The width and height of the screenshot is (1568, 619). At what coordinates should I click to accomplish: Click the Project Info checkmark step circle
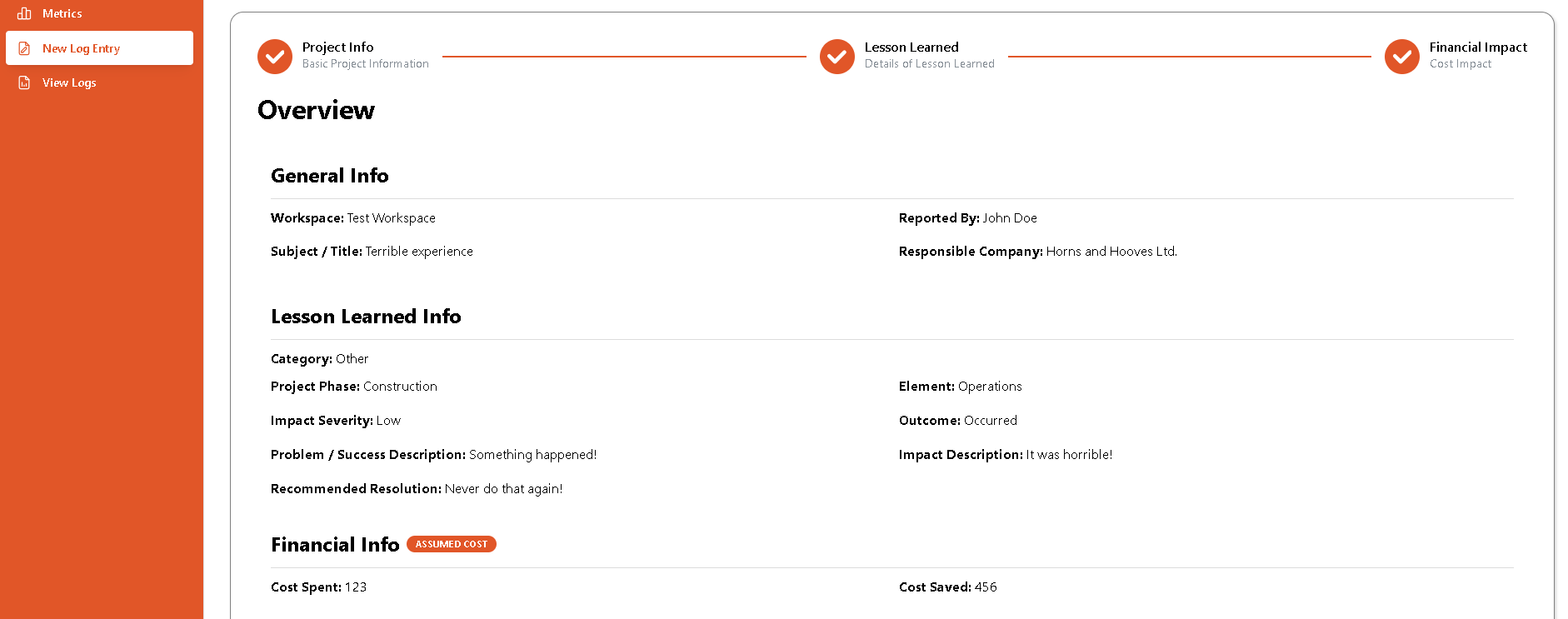[275, 57]
